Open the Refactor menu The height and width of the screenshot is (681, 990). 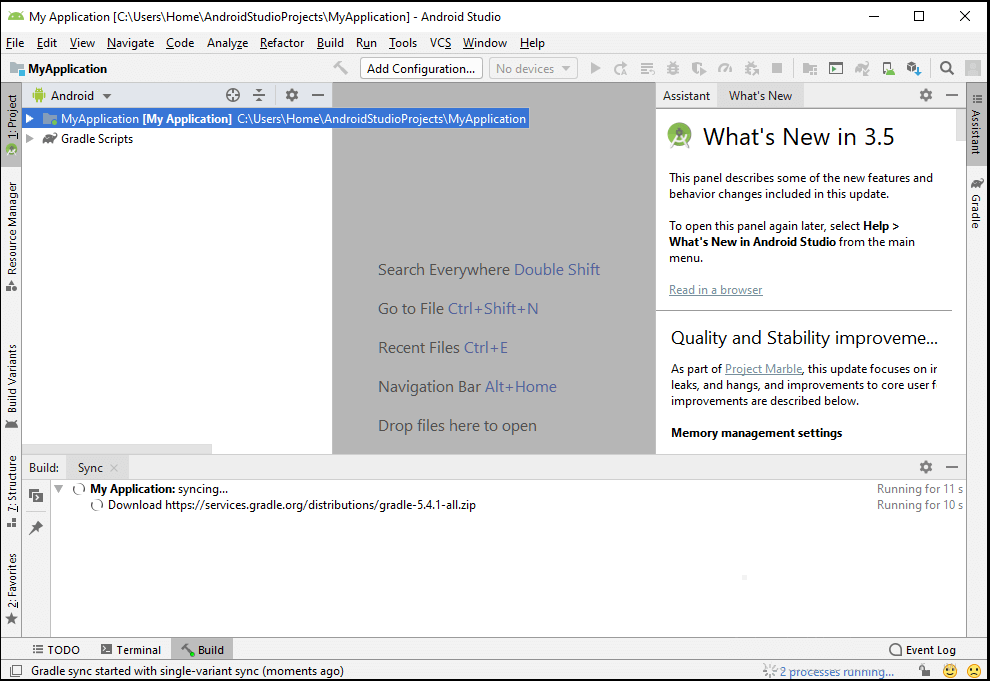(282, 43)
